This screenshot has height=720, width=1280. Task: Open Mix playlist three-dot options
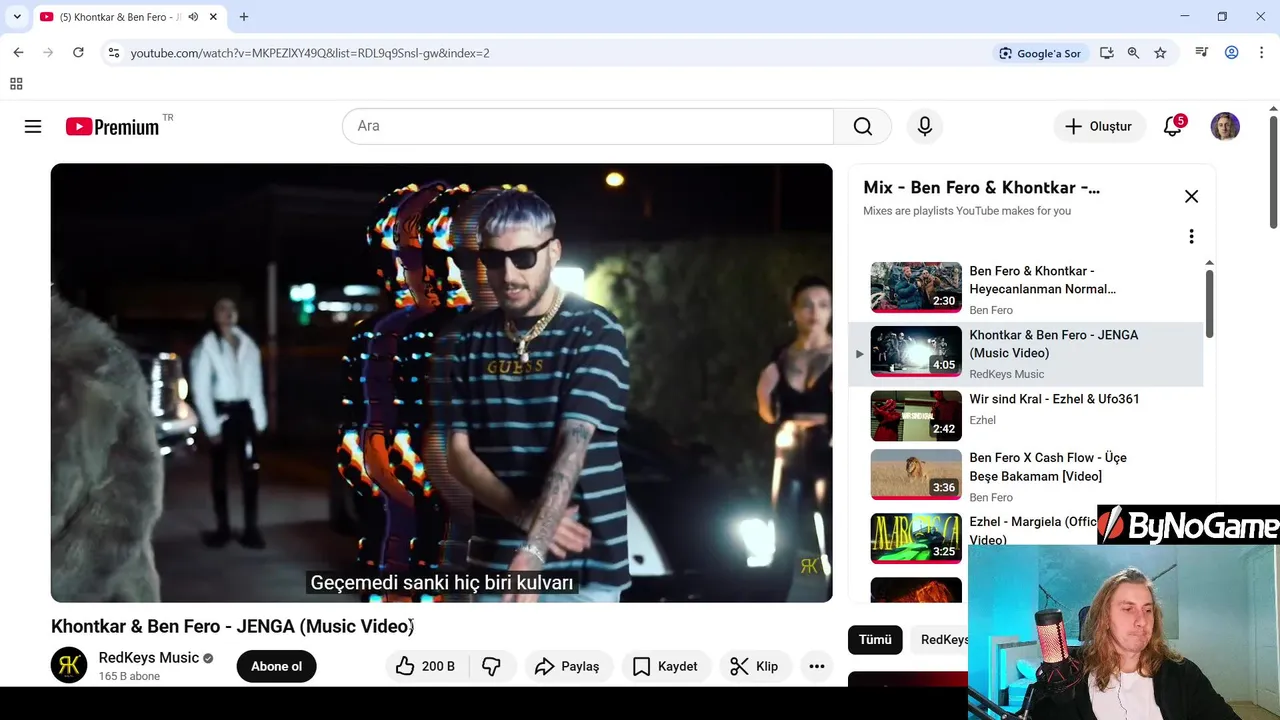pyautogui.click(x=1191, y=236)
